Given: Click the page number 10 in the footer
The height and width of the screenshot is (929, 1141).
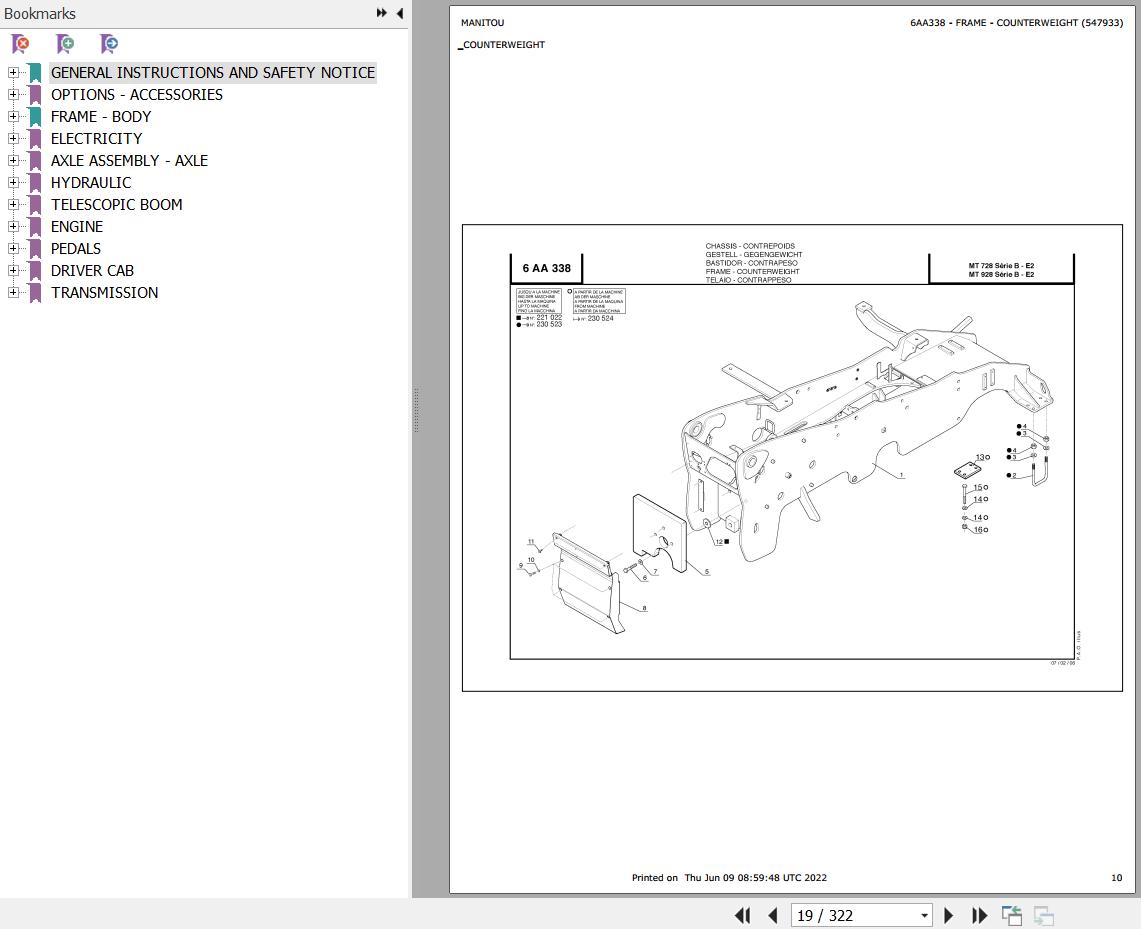Looking at the screenshot, I should tap(1116, 877).
